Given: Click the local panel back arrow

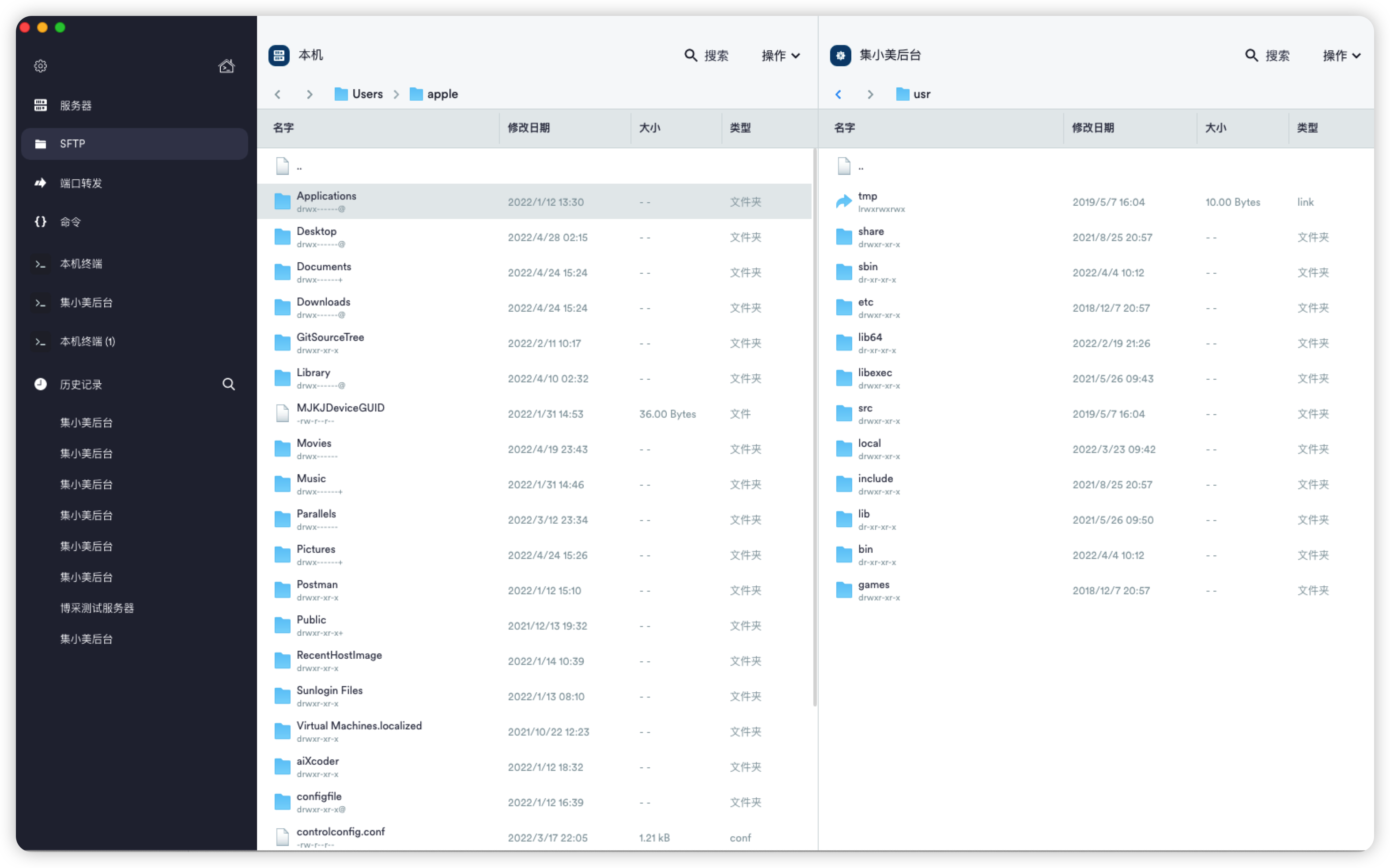Looking at the screenshot, I should click(278, 94).
